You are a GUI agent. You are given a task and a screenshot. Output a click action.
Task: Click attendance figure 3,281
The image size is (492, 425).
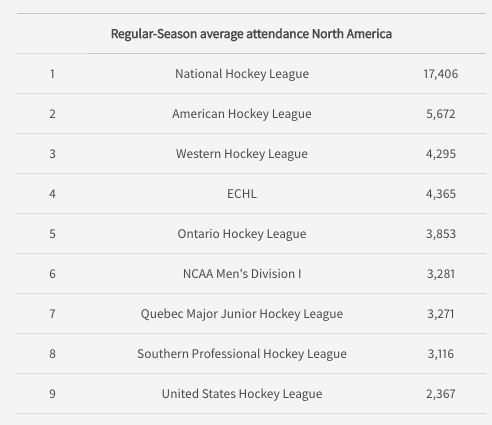(441, 274)
